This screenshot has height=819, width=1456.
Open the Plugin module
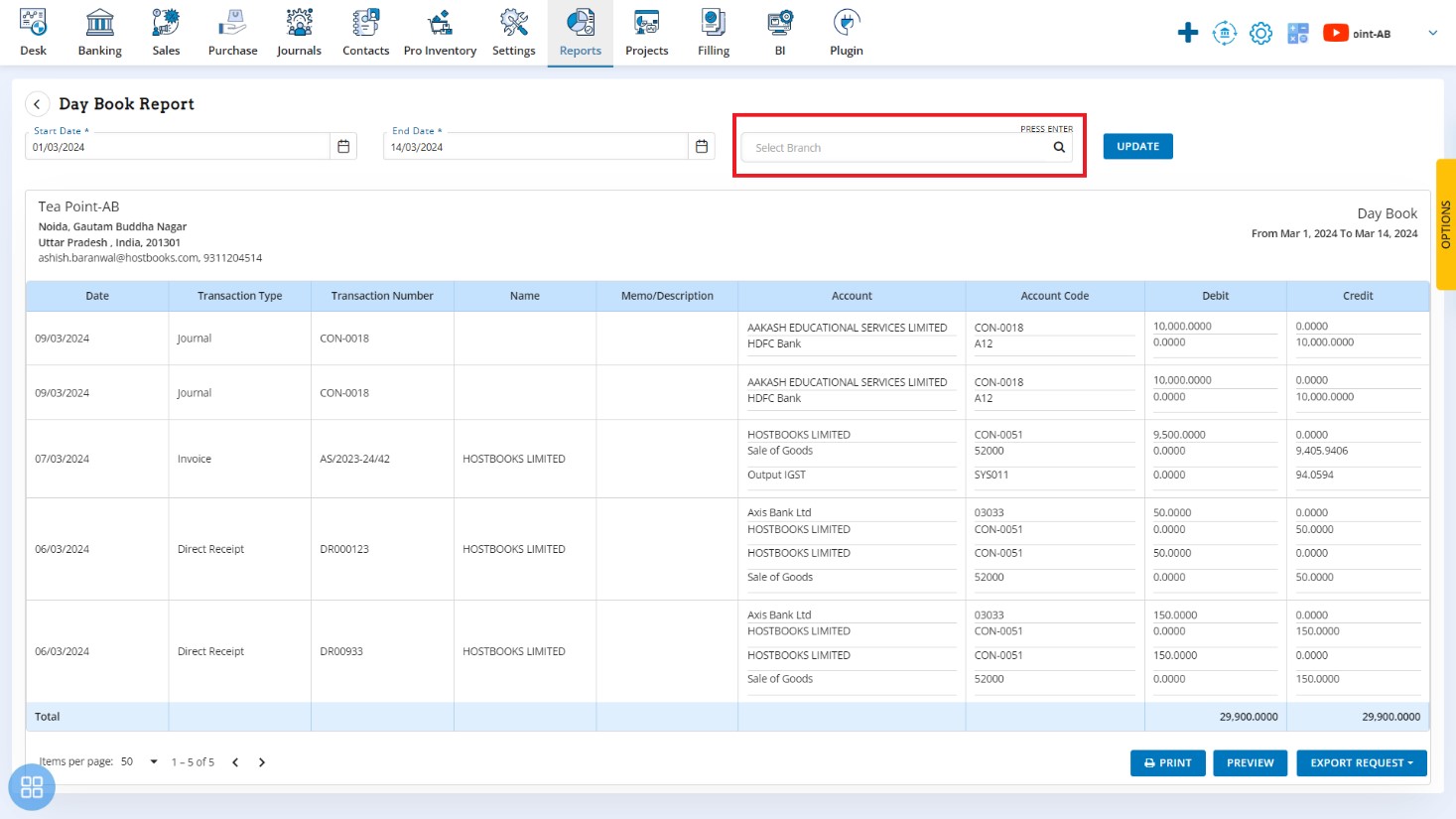pyautogui.click(x=847, y=33)
